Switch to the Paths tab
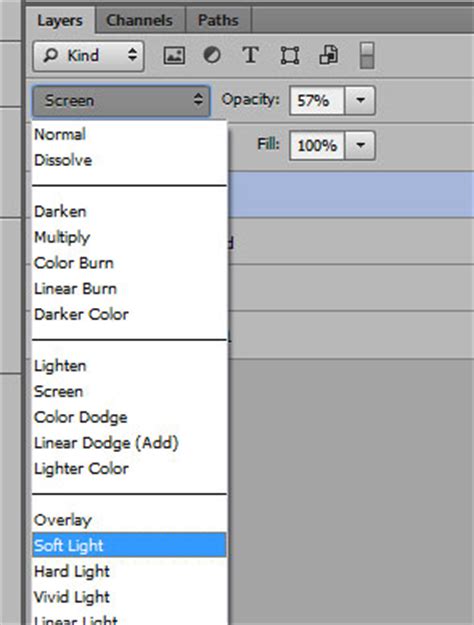This screenshot has height=625, width=474. 218,20
